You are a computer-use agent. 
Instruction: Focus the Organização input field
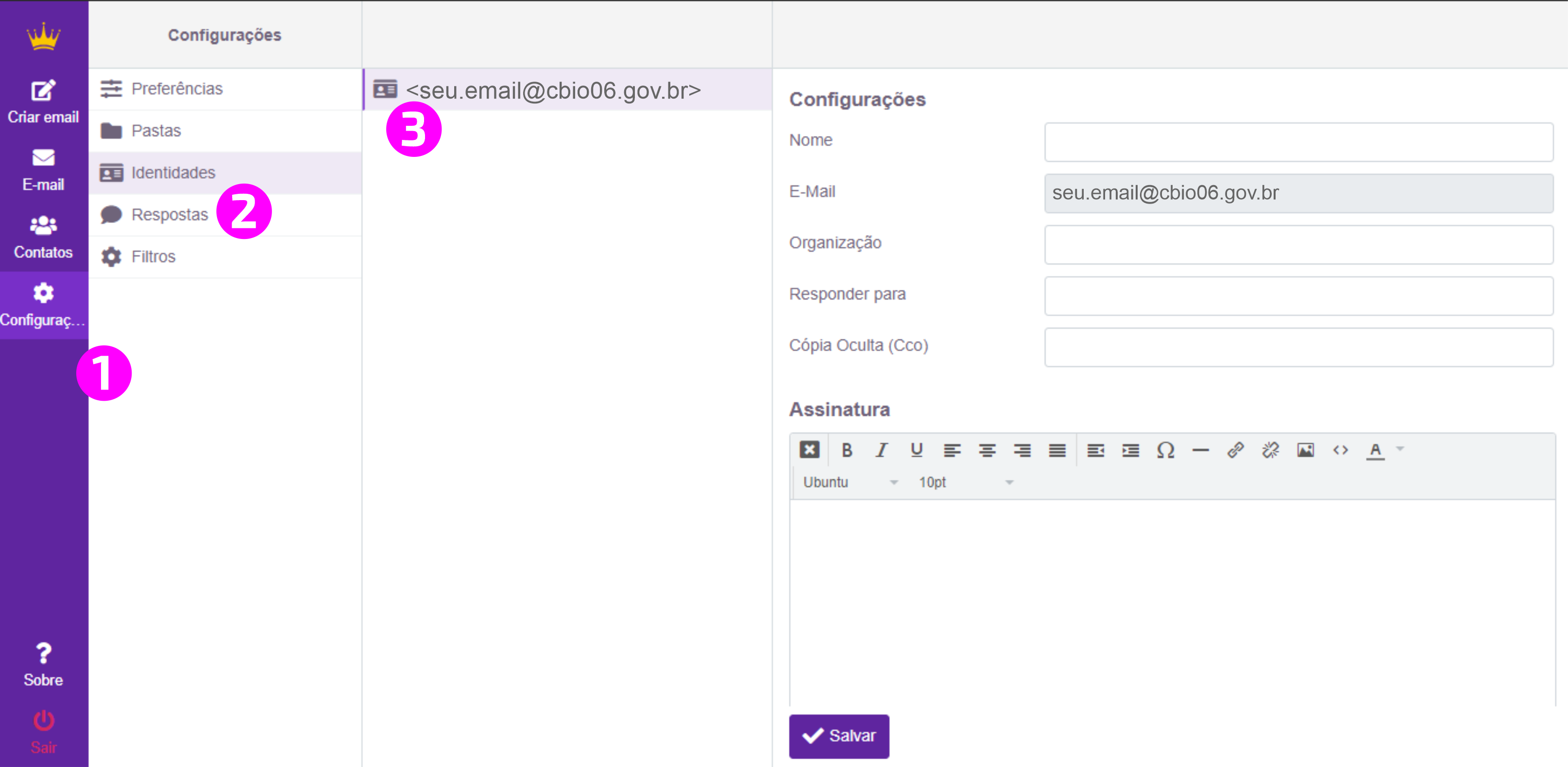pyautogui.click(x=1298, y=245)
